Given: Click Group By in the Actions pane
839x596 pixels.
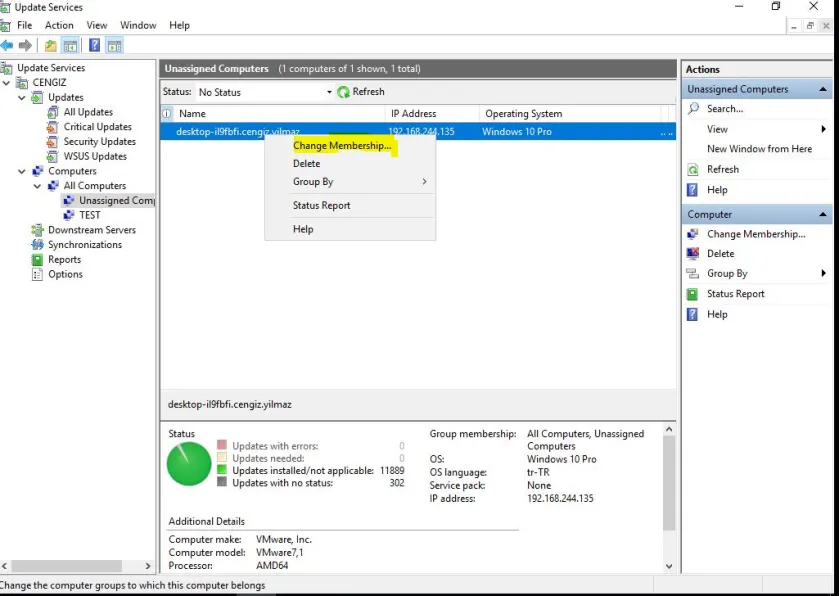Looking at the screenshot, I should point(727,274).
